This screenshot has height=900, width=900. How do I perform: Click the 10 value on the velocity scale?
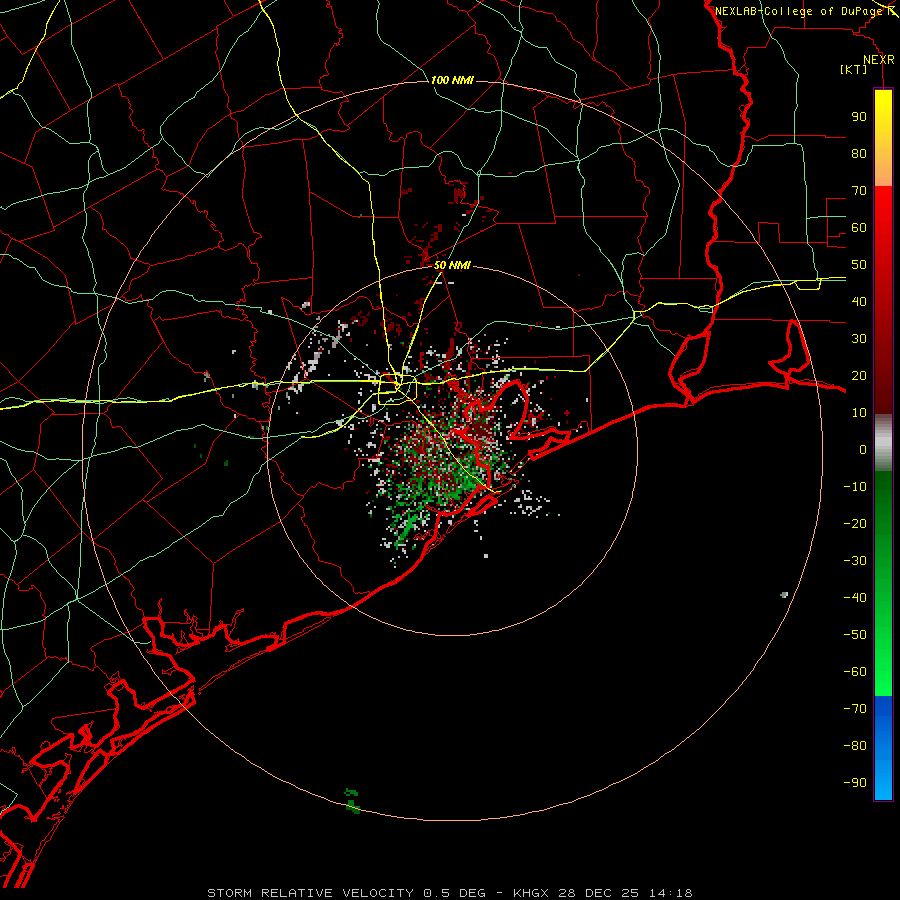[x=859, y=413]
